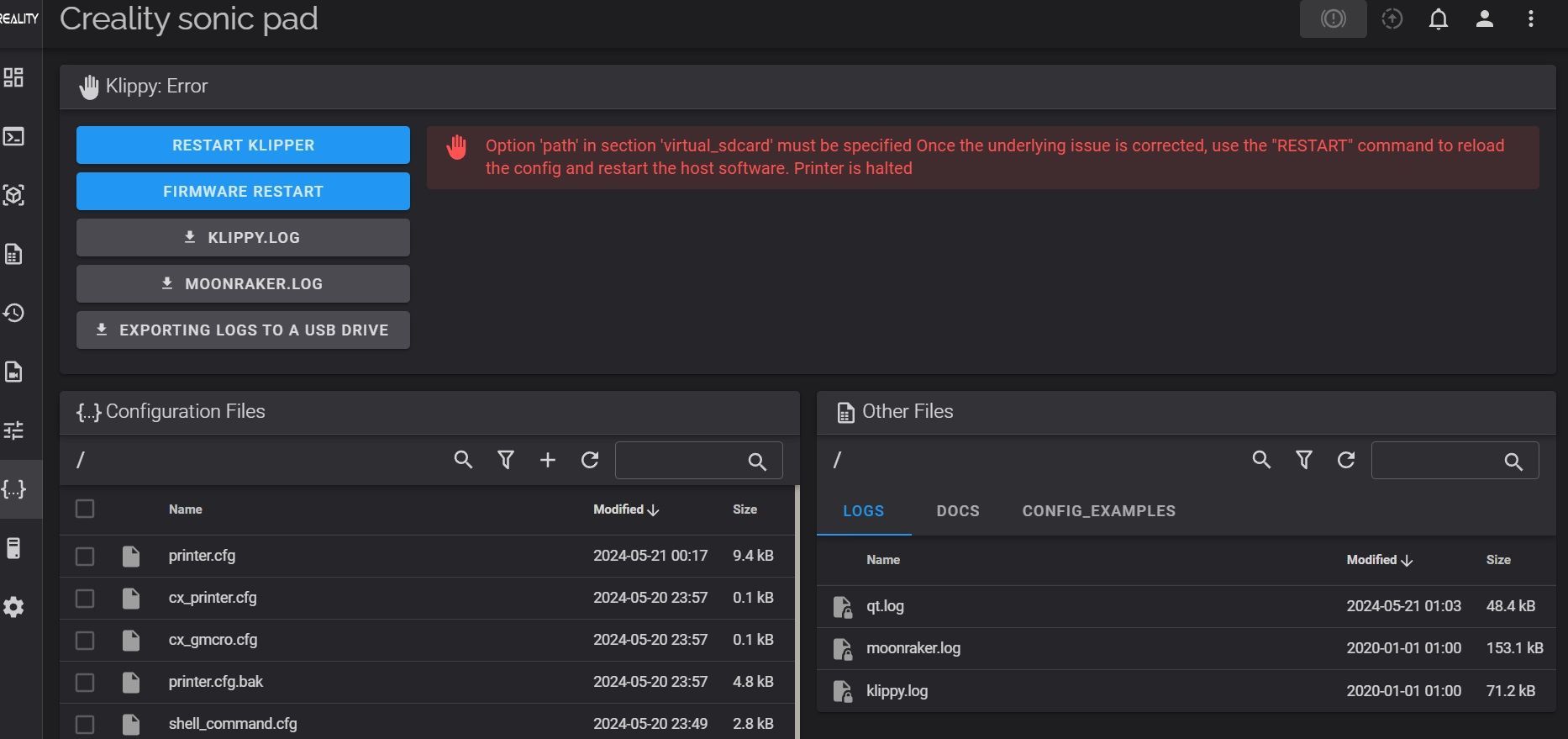The image size is (1568, 739).
Task: Click the emergency stop icon
Action: pos(1333,18)
